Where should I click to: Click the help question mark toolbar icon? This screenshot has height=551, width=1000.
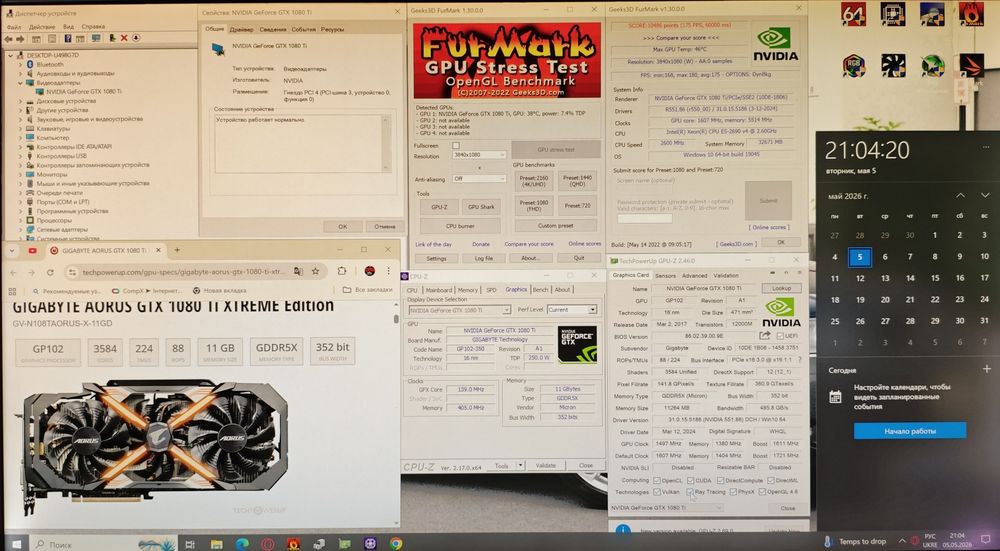pos(68,38)
